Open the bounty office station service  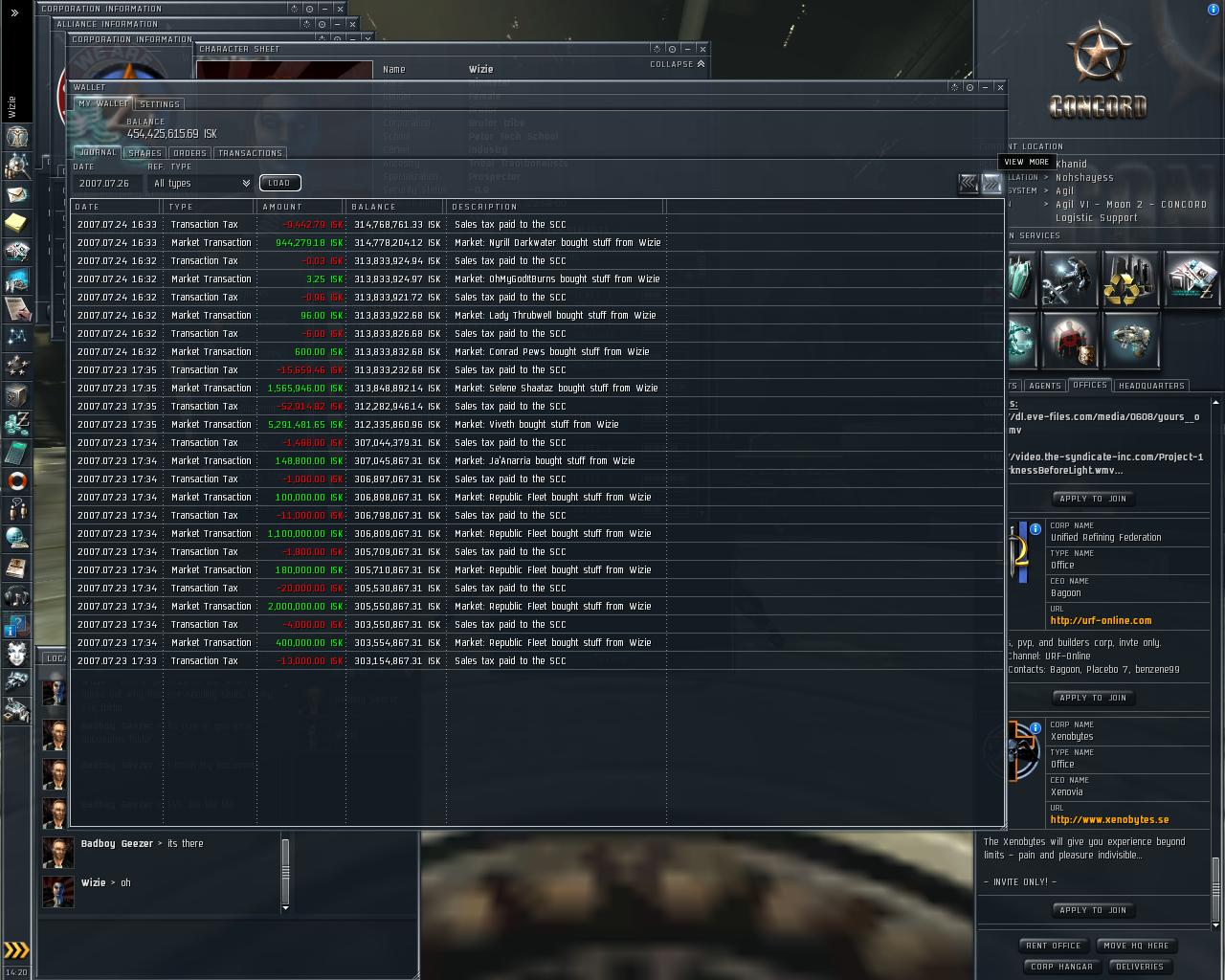coord(1069,340)
